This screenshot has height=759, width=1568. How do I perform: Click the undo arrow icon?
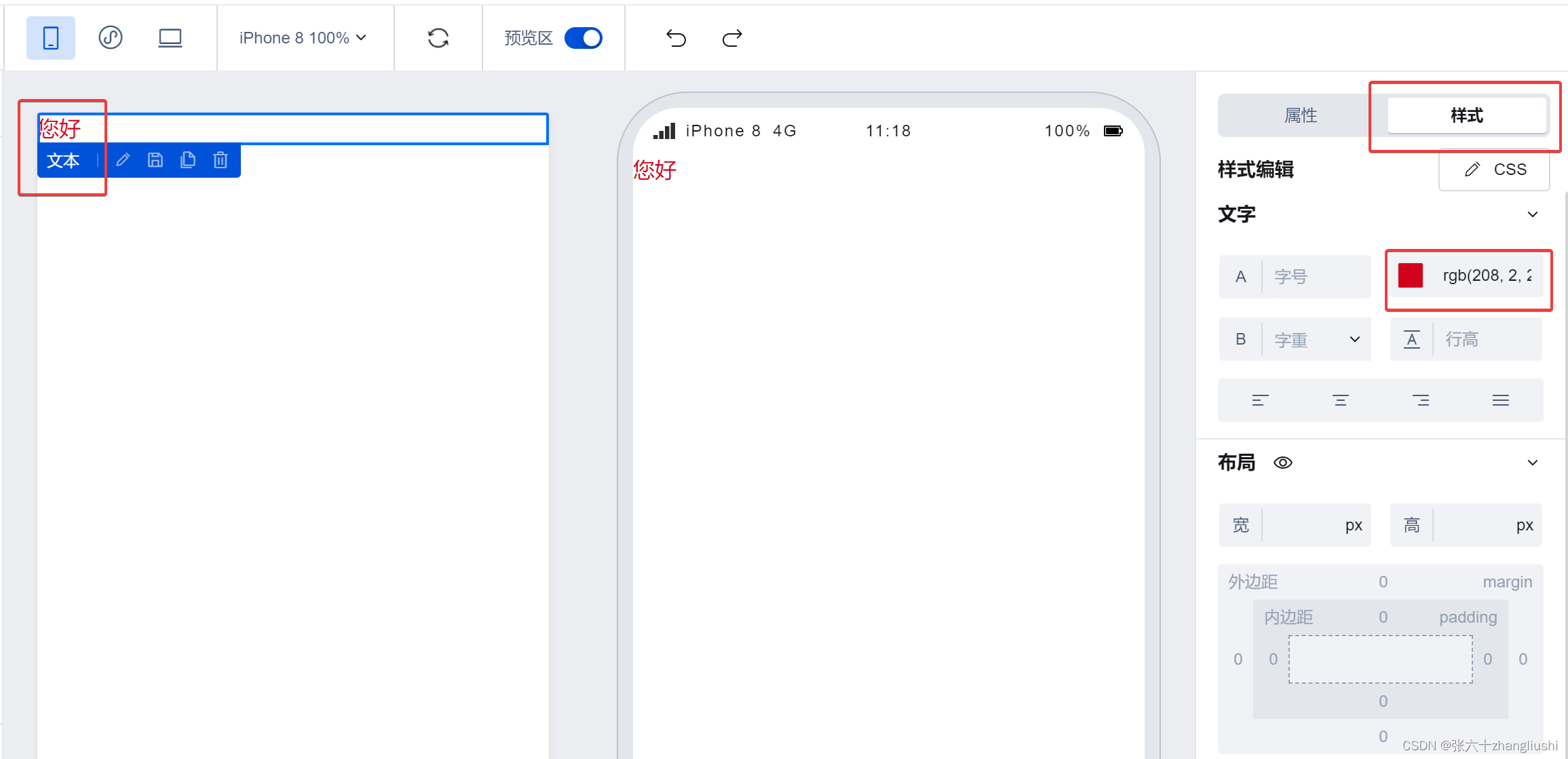pyautogui.click(x=676, y=38)
